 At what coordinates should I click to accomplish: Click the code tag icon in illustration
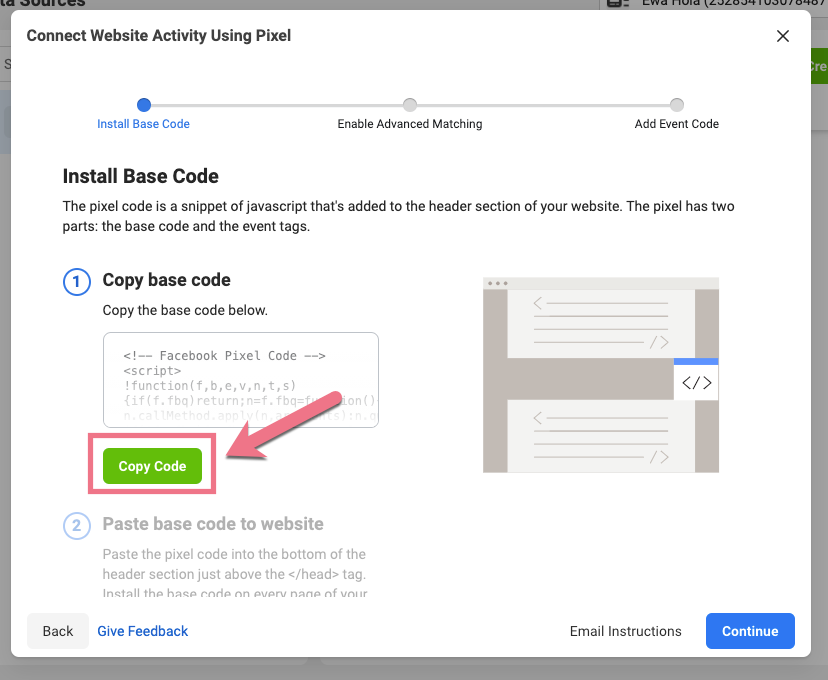click(x=695, y=382)
